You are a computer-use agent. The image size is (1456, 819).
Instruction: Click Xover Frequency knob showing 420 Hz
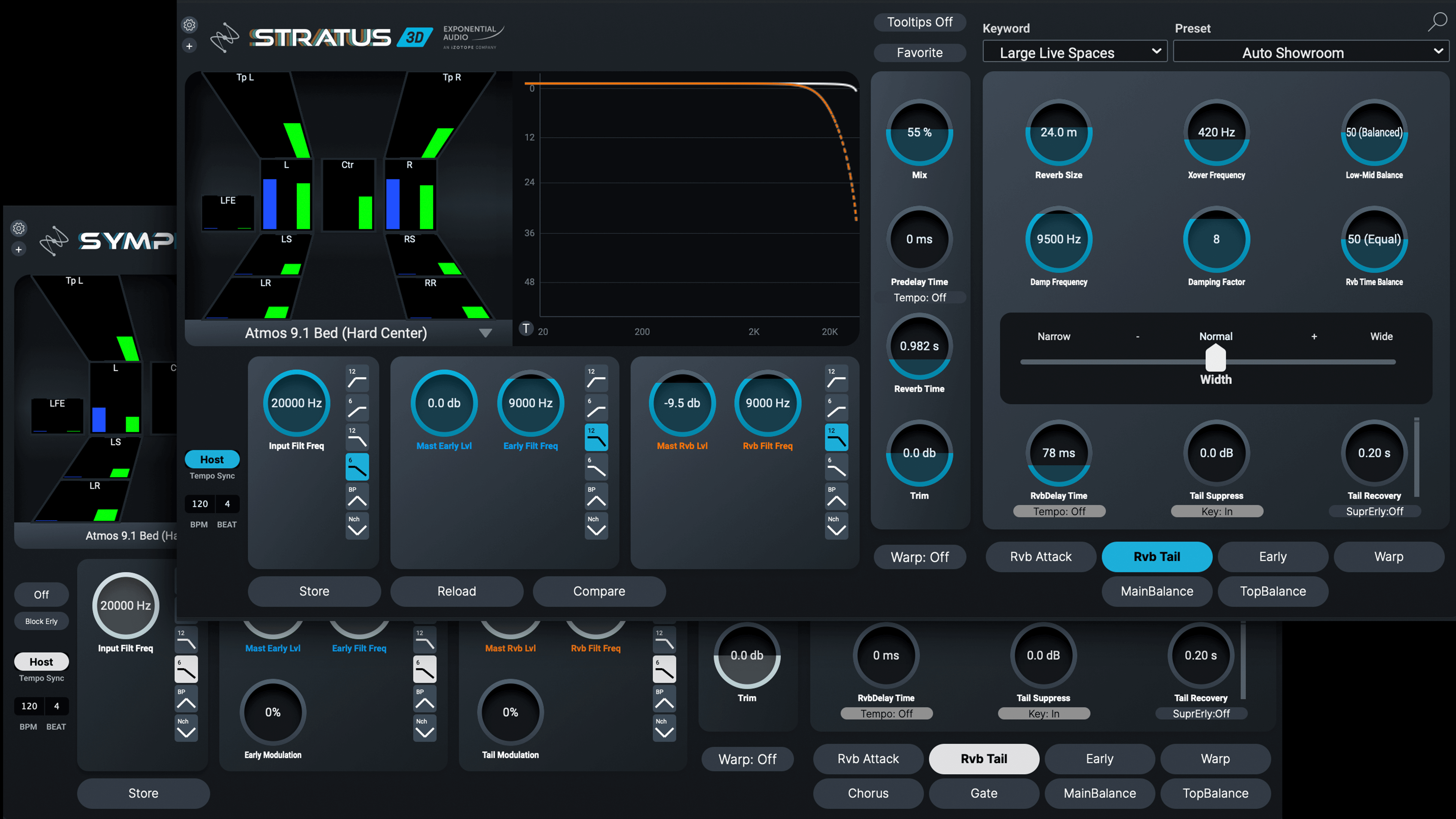tap(1216, 132)
